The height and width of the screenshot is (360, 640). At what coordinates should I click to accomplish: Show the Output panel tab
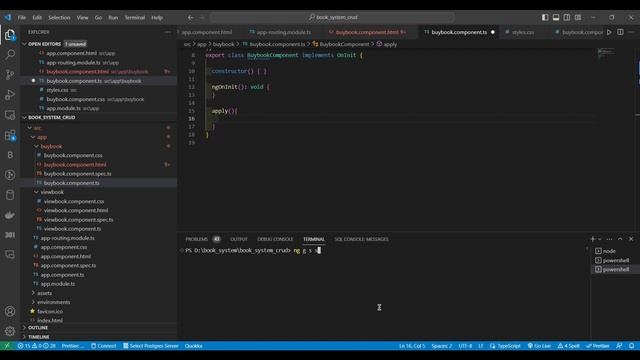tap(239, 239)
